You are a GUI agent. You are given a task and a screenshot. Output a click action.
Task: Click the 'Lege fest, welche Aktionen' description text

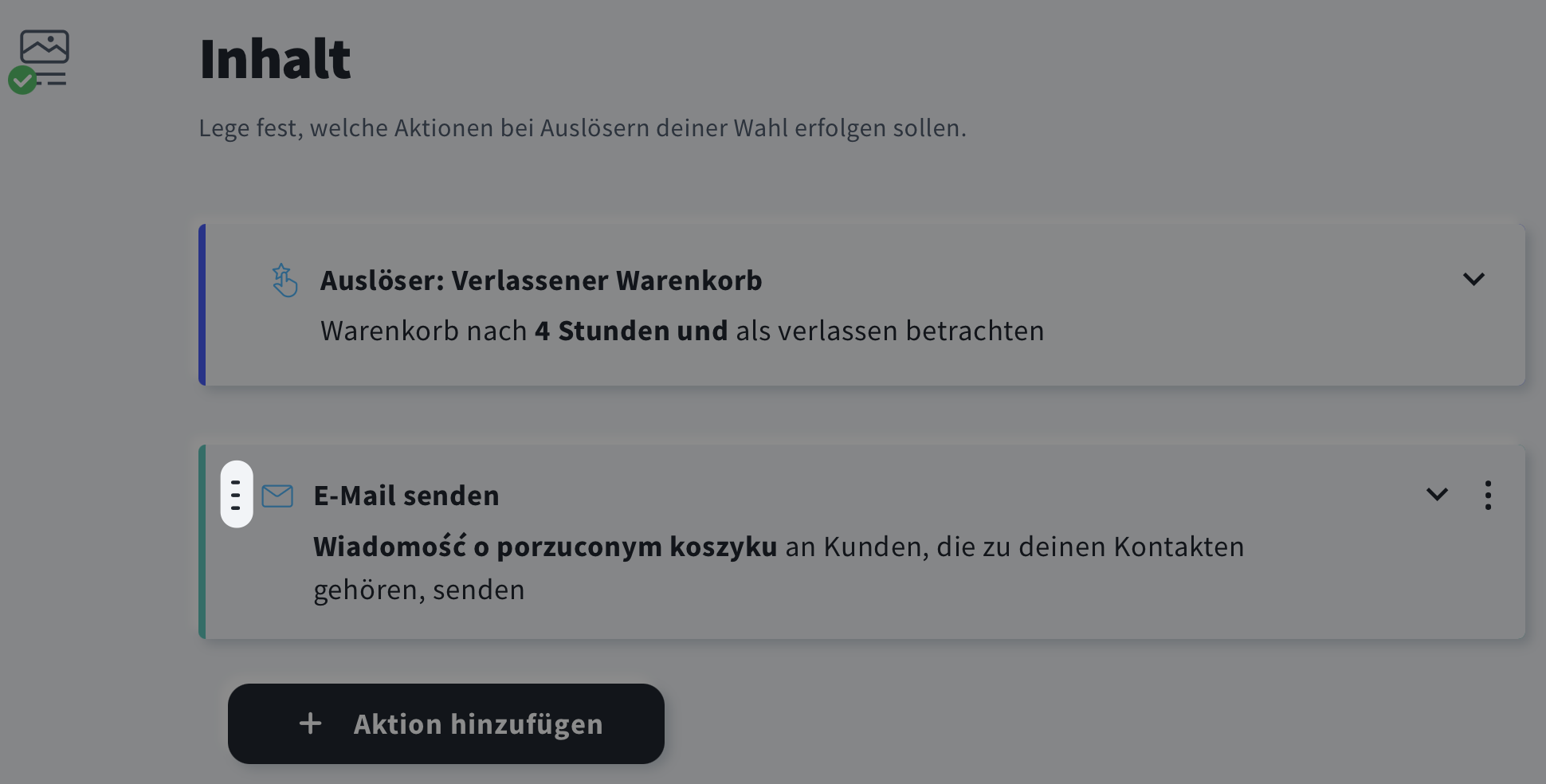pyautogui.click(x=582, y=127)
